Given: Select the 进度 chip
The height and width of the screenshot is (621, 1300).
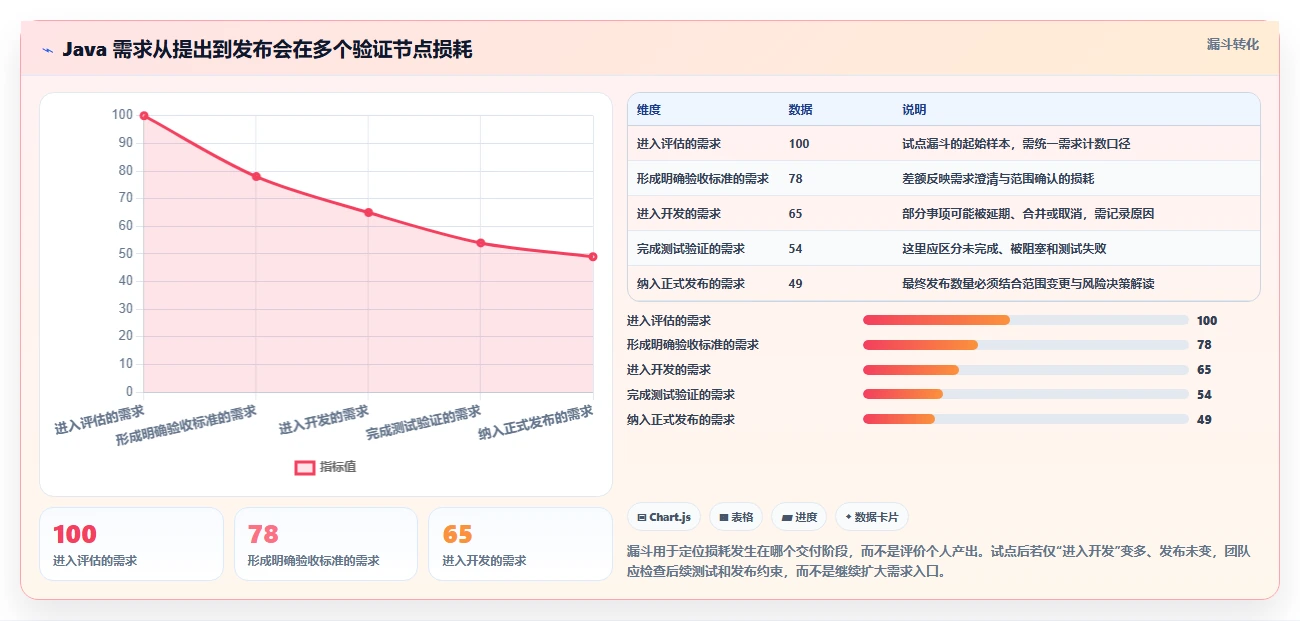Looking at the screenshot, I should pos(799,517).
